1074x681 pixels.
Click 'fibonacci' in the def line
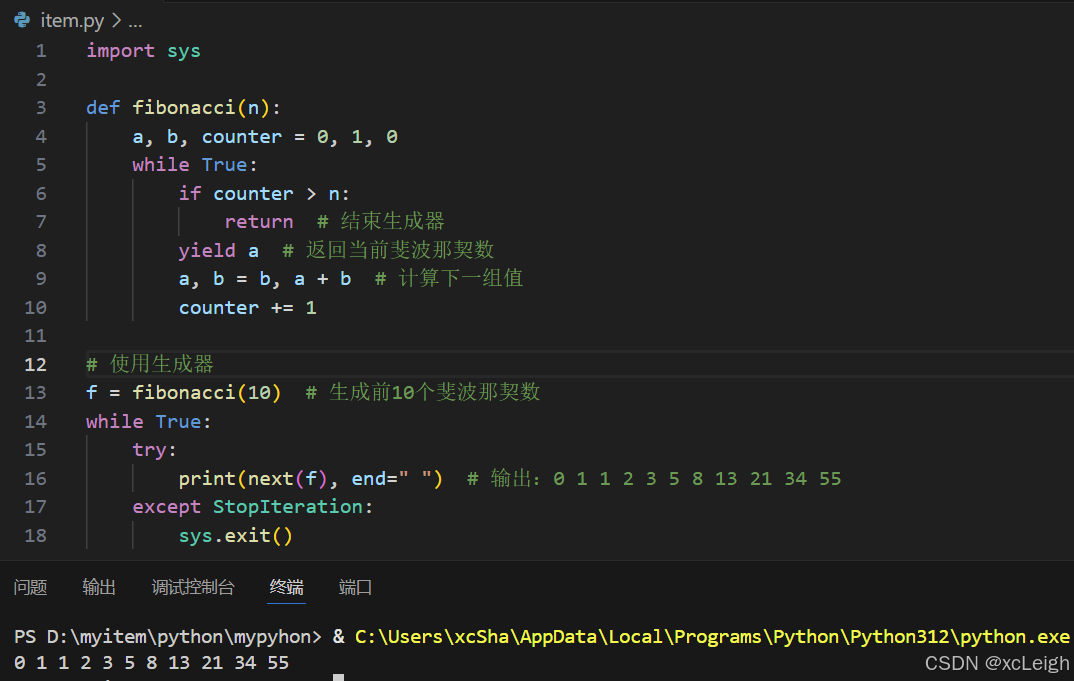pyautogui.click(x=184, y=108)
